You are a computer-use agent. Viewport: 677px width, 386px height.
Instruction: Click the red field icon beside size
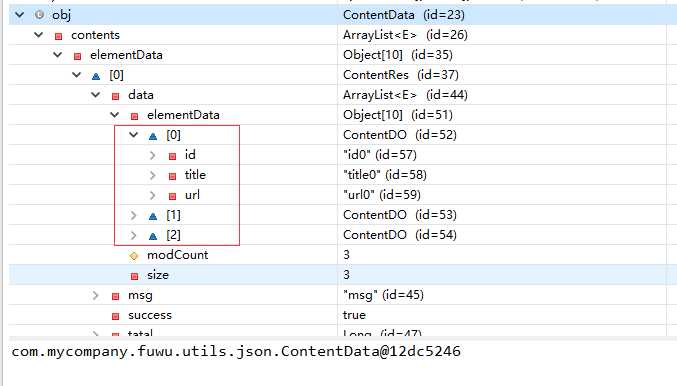coord(134,276)
